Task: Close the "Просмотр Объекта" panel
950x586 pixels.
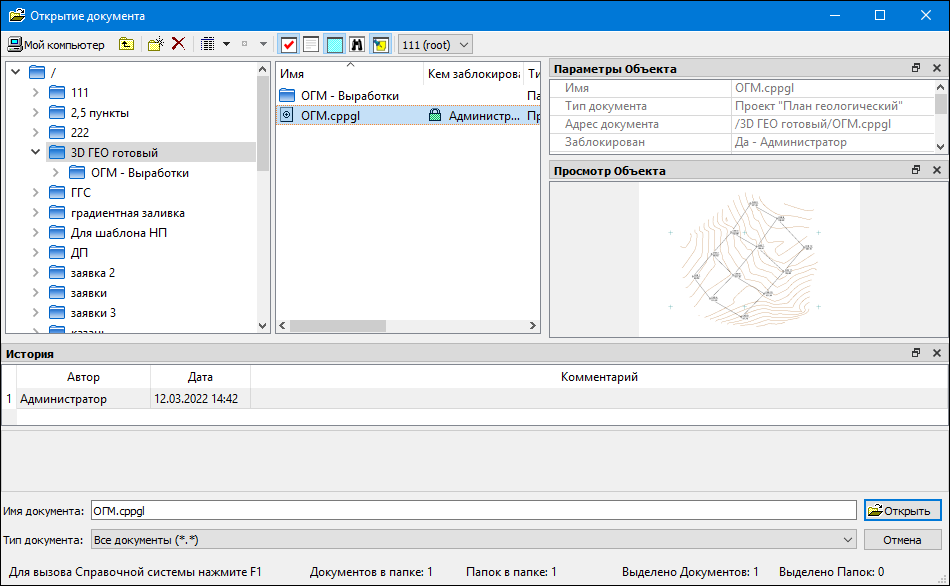Action: pos(937,170)
